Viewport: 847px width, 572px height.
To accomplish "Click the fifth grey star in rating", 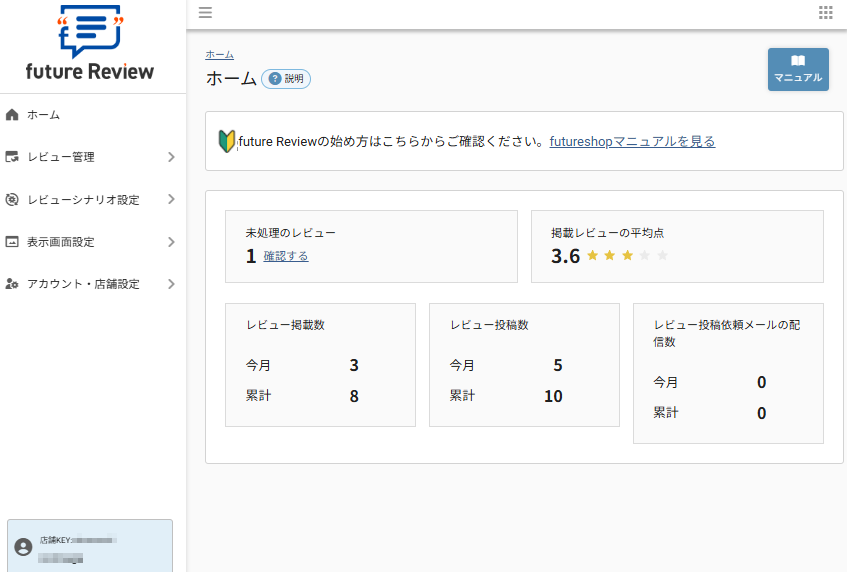I will tap(662, 255).
